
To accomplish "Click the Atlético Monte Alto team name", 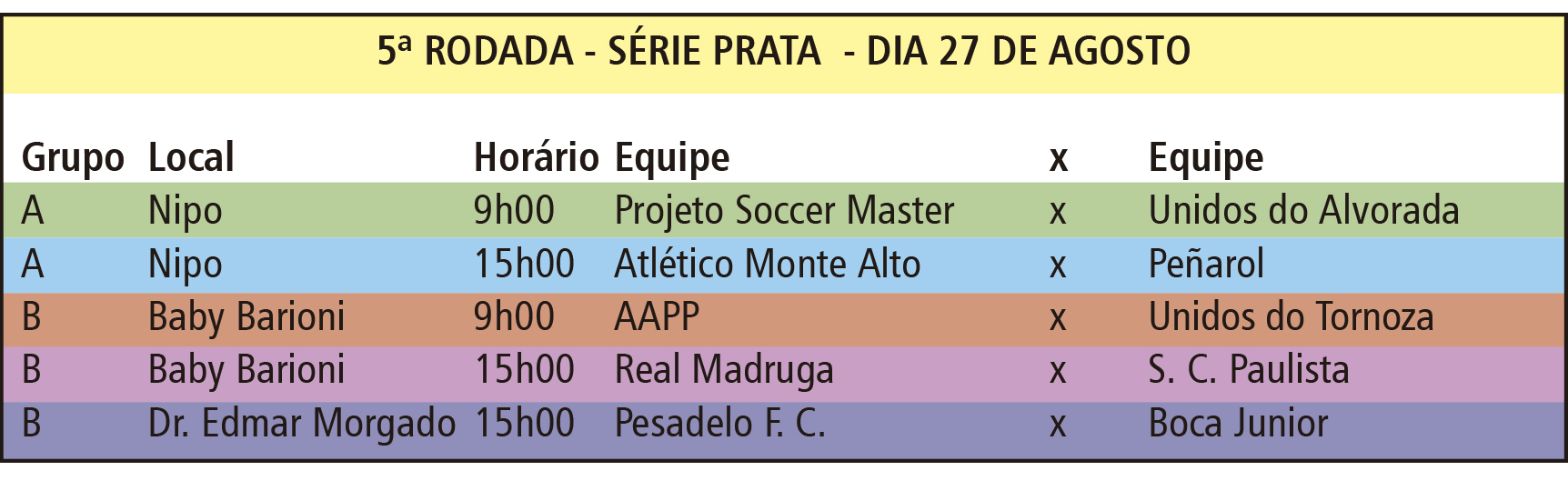I will click(767, 265).
